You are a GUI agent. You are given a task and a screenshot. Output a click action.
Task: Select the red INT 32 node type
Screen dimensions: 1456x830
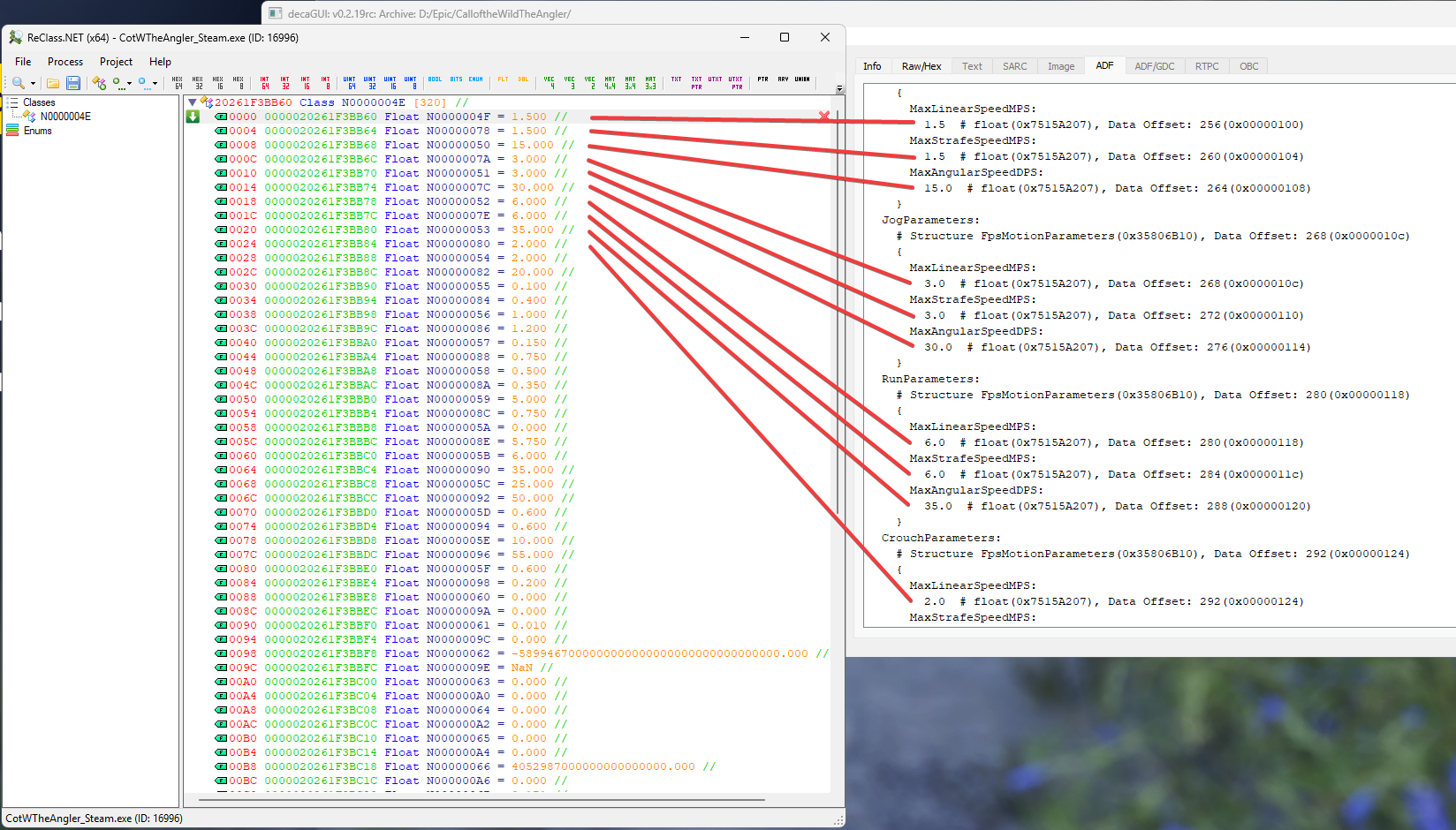tap(284, 82)
